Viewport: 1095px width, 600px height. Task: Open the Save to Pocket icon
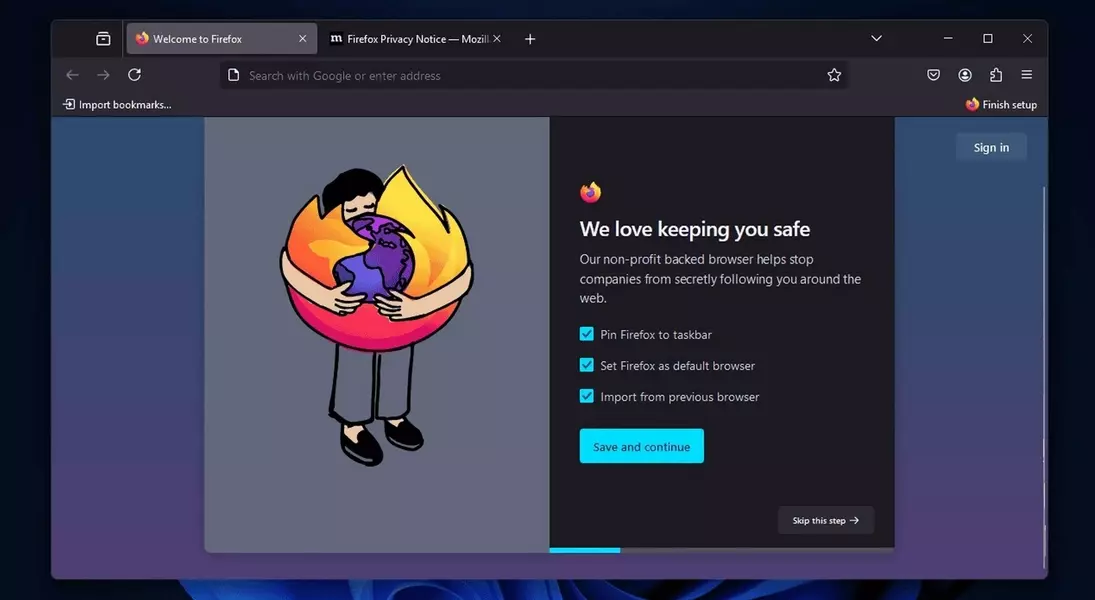[x=933, y=75]
